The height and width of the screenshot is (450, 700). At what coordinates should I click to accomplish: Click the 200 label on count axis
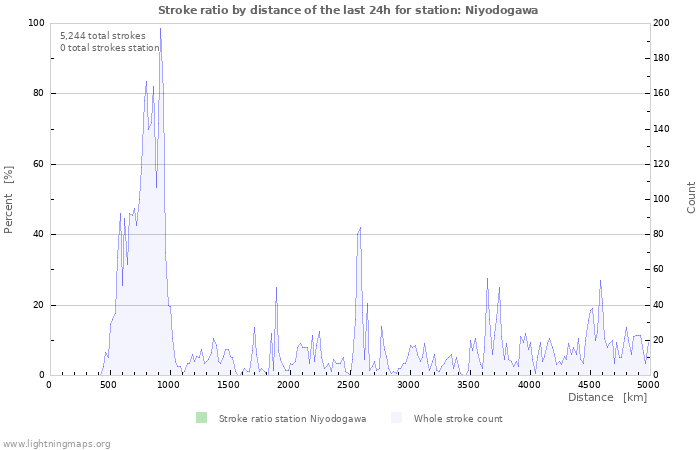coord(661,23)
